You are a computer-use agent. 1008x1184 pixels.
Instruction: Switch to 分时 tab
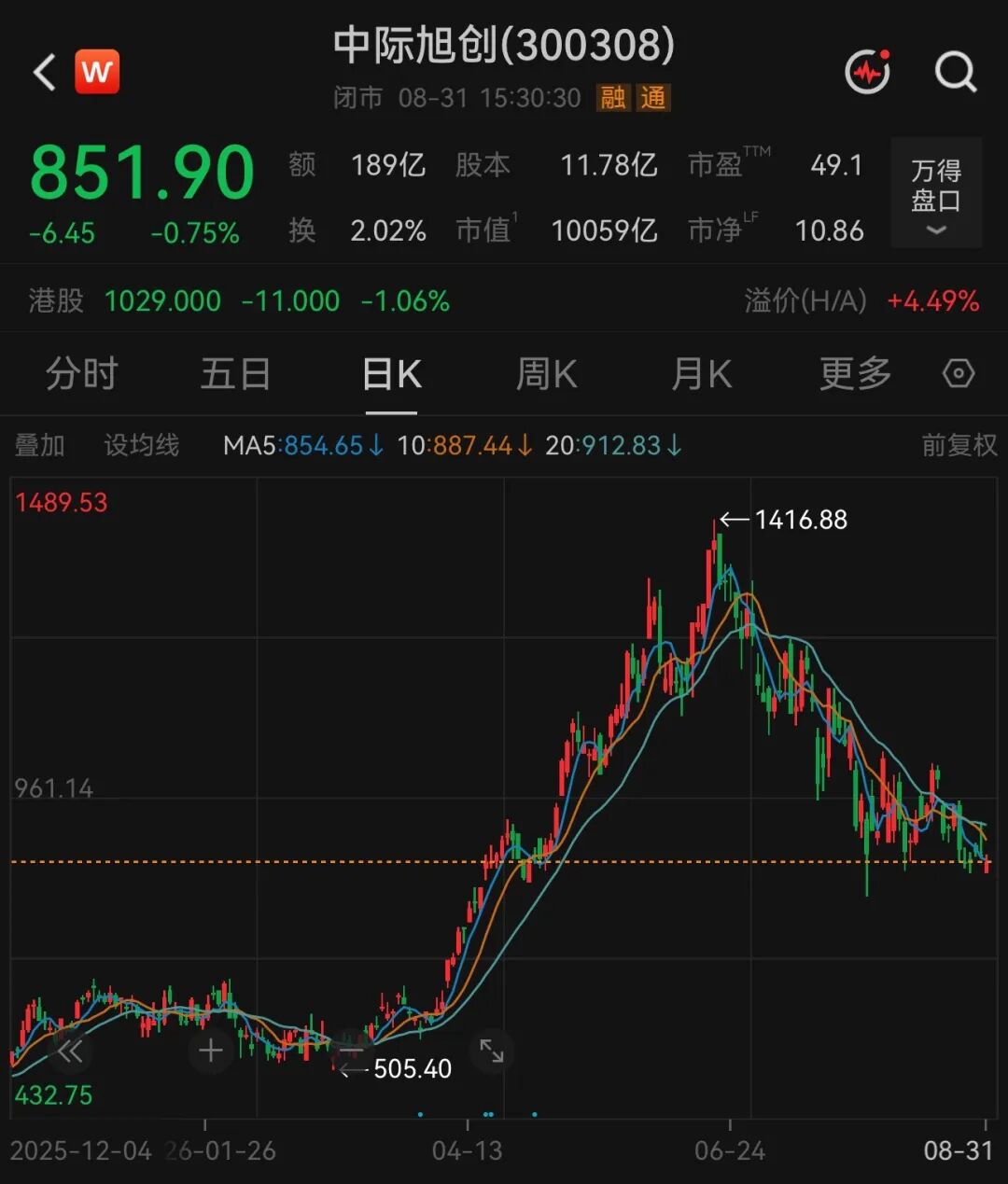[82, 374]
